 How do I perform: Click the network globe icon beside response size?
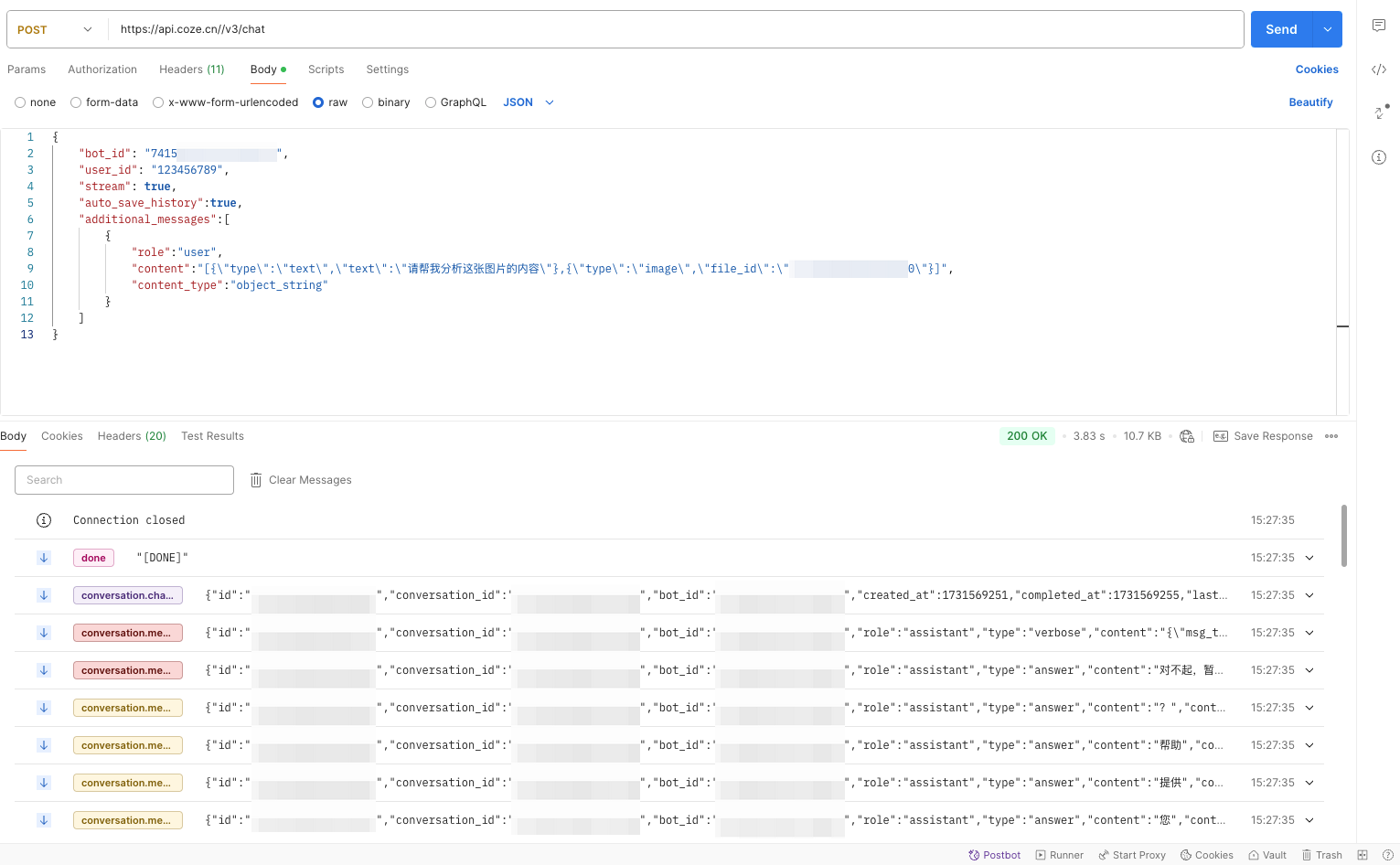1187,436
